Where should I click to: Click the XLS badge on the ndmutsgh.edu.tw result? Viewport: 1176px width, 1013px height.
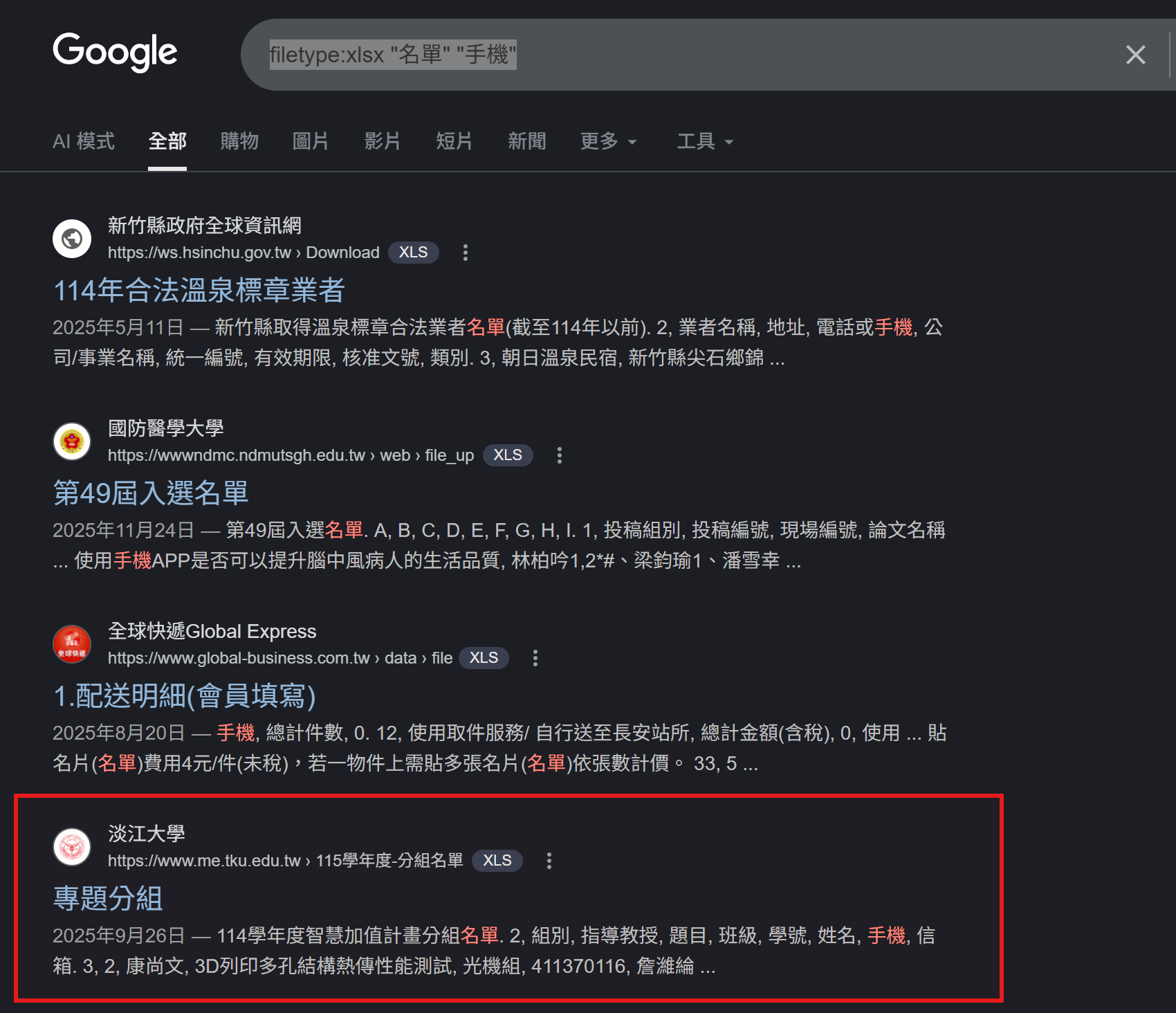click(x=508, y=455)
